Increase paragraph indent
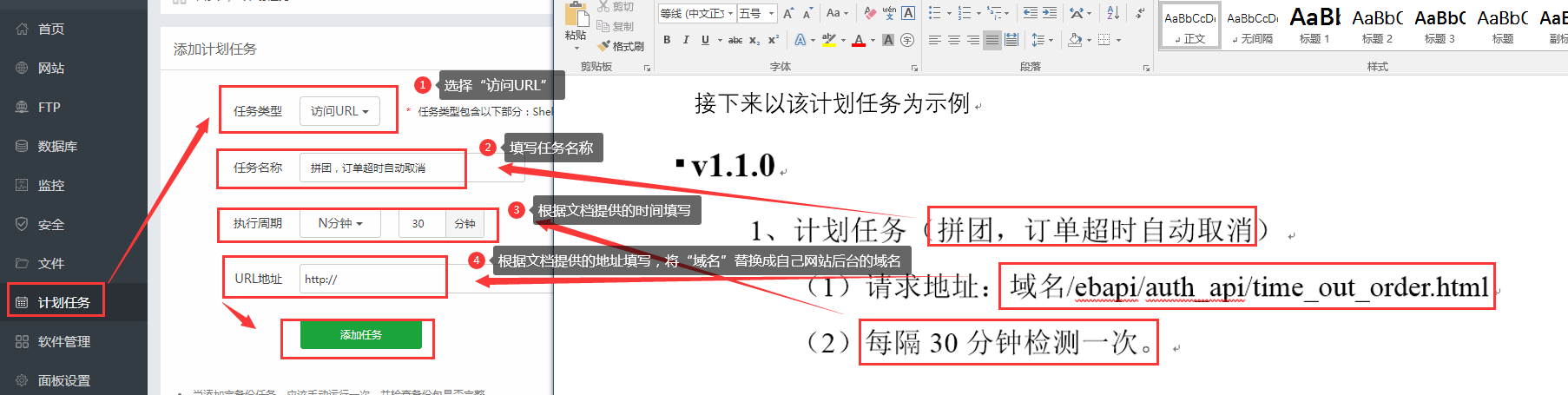The image size is (1568, 395). pos(1050,13)
